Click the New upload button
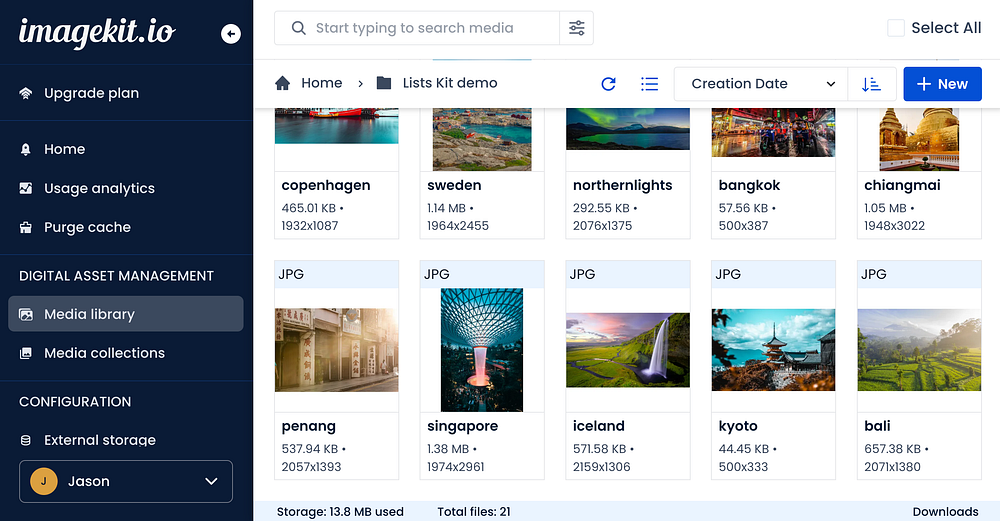This screenshot has width=1000, height=521. [x=942, y=84]
